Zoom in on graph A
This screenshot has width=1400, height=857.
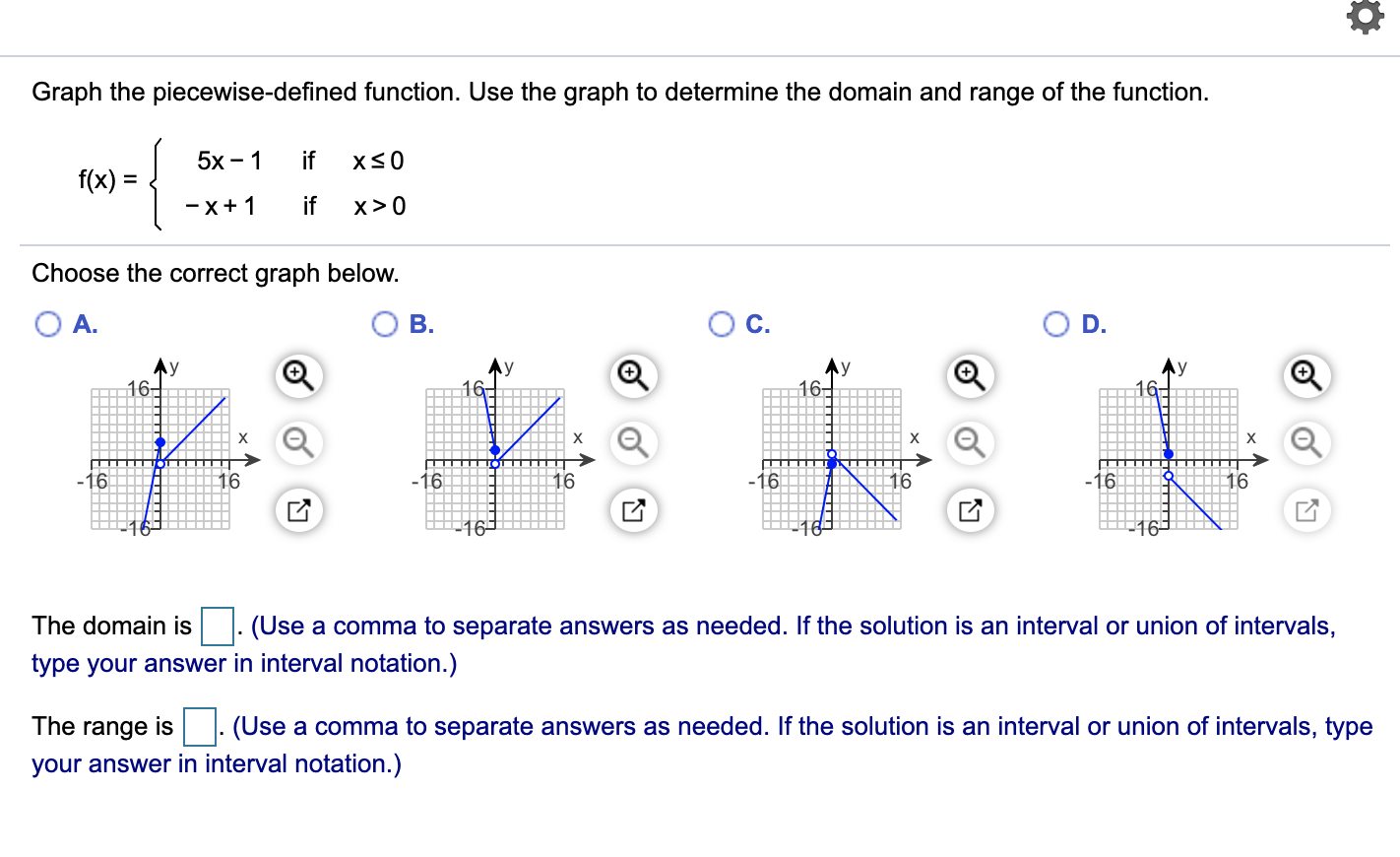point(298,376)
